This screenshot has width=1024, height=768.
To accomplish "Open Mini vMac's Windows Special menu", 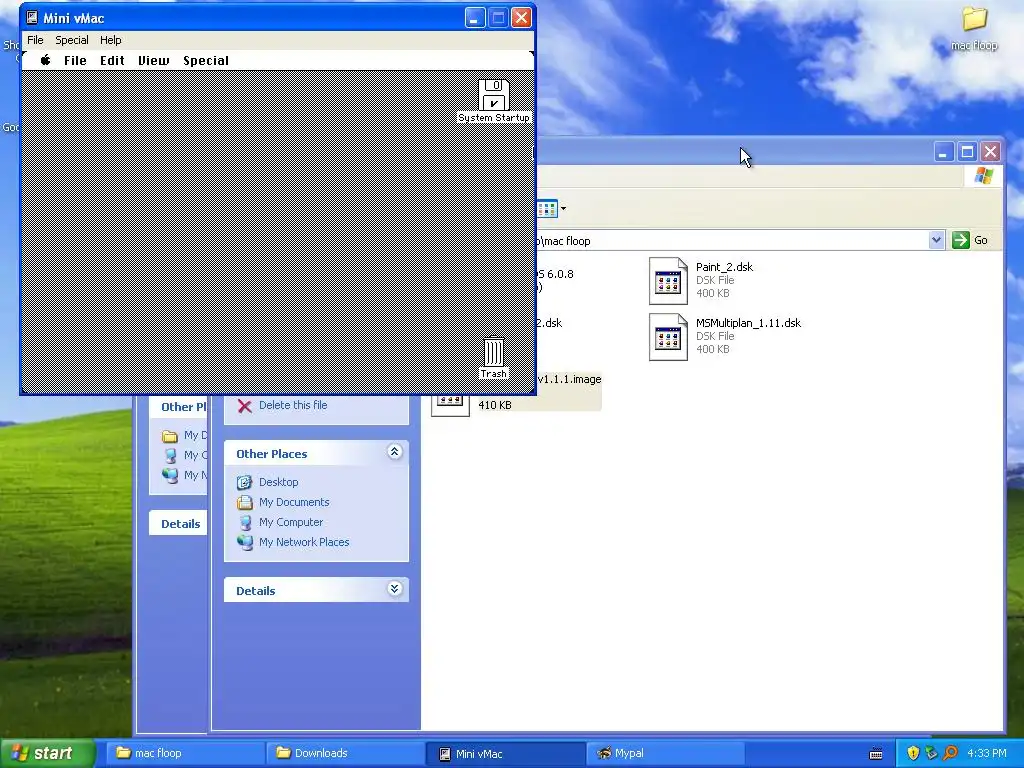I will pyautogui.click(x=72, y=40).
